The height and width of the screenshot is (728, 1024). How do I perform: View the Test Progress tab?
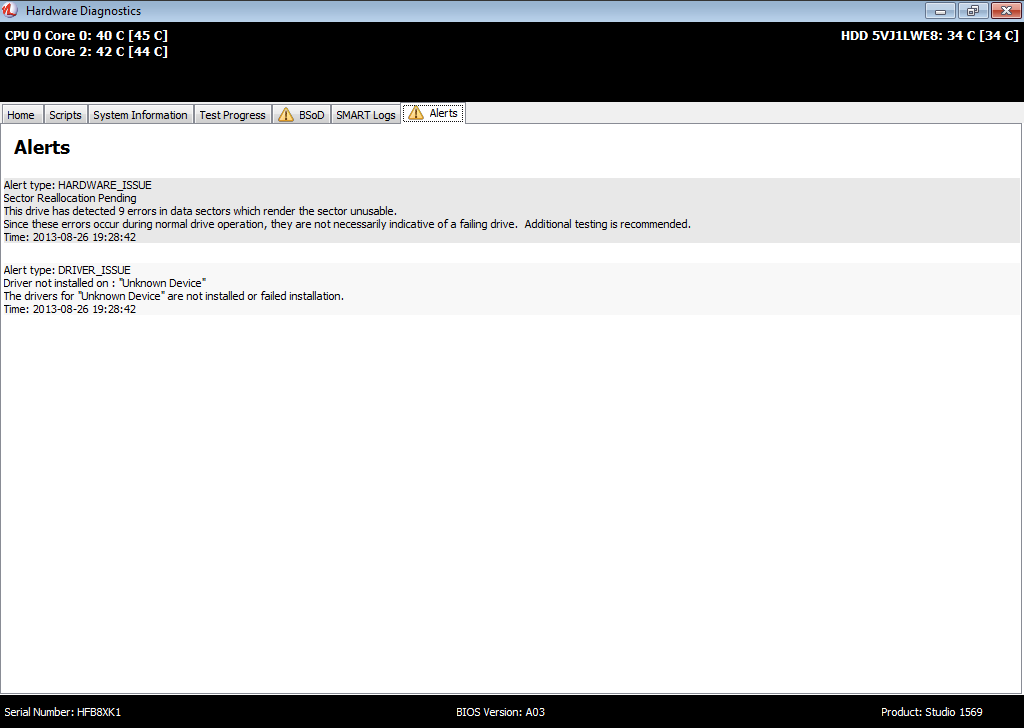(232, 115)
